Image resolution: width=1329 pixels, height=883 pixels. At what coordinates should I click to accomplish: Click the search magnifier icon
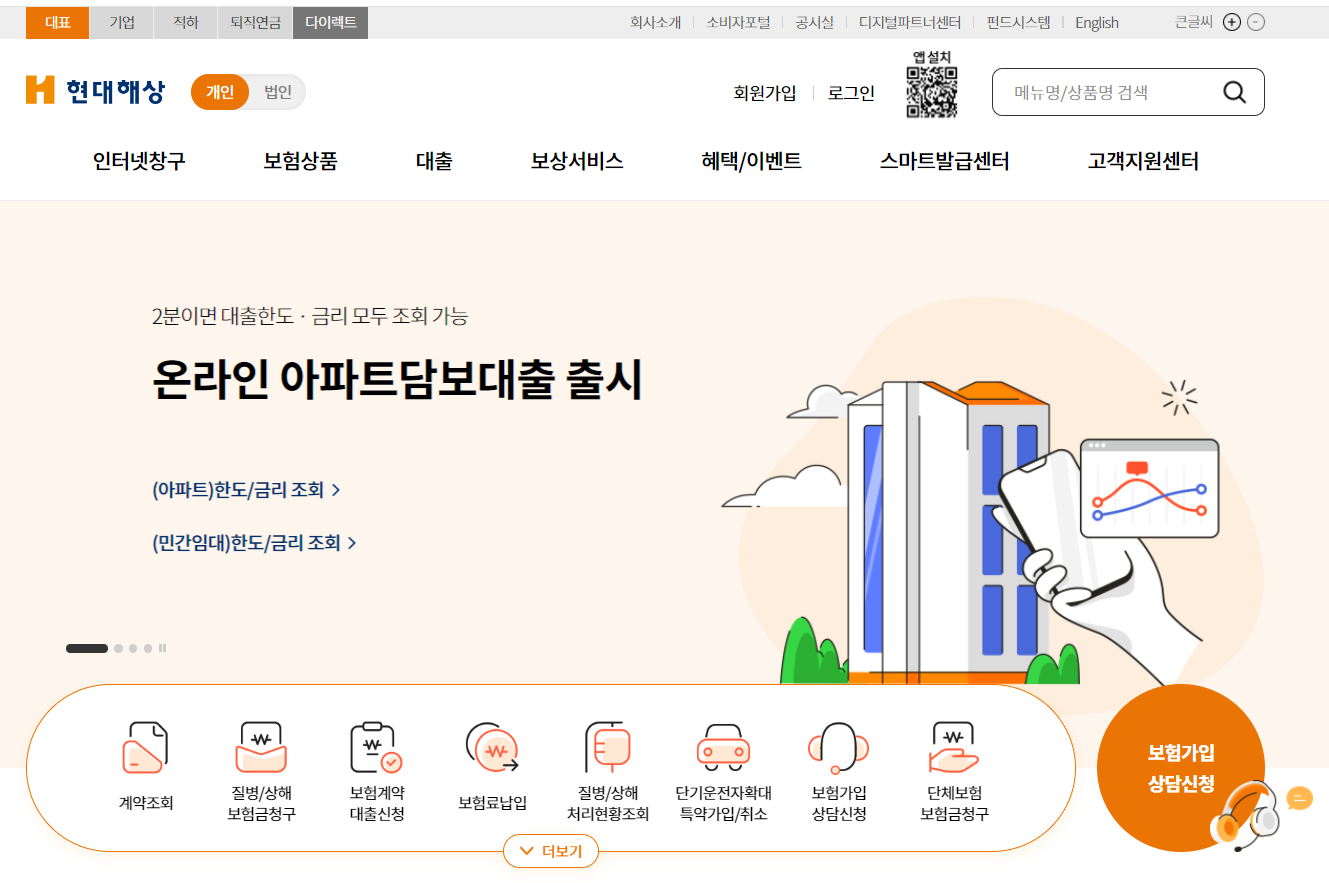coord(1234,91)
